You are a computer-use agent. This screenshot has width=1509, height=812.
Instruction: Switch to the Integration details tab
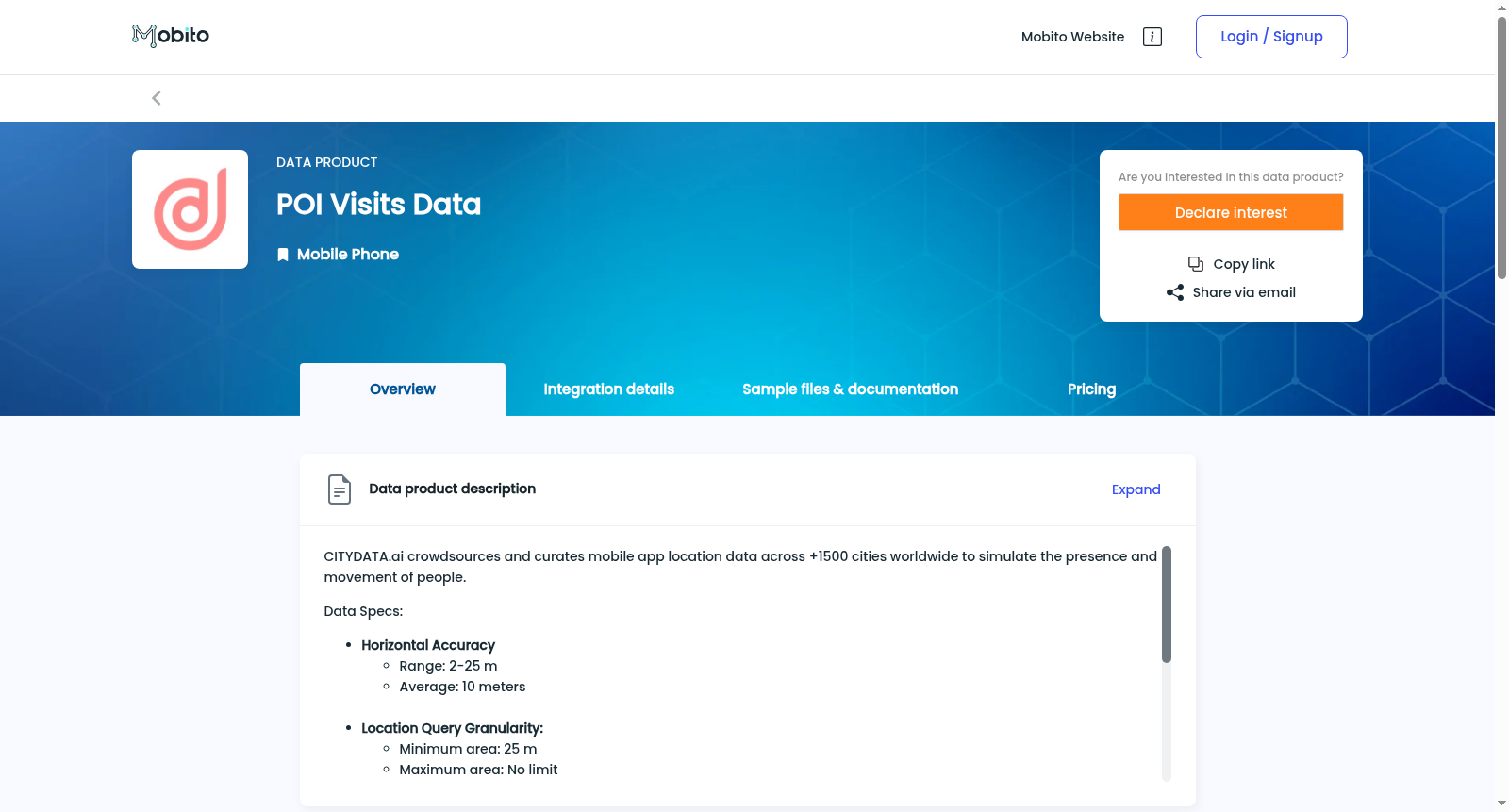pyautogui.click(x=609, y=389)
